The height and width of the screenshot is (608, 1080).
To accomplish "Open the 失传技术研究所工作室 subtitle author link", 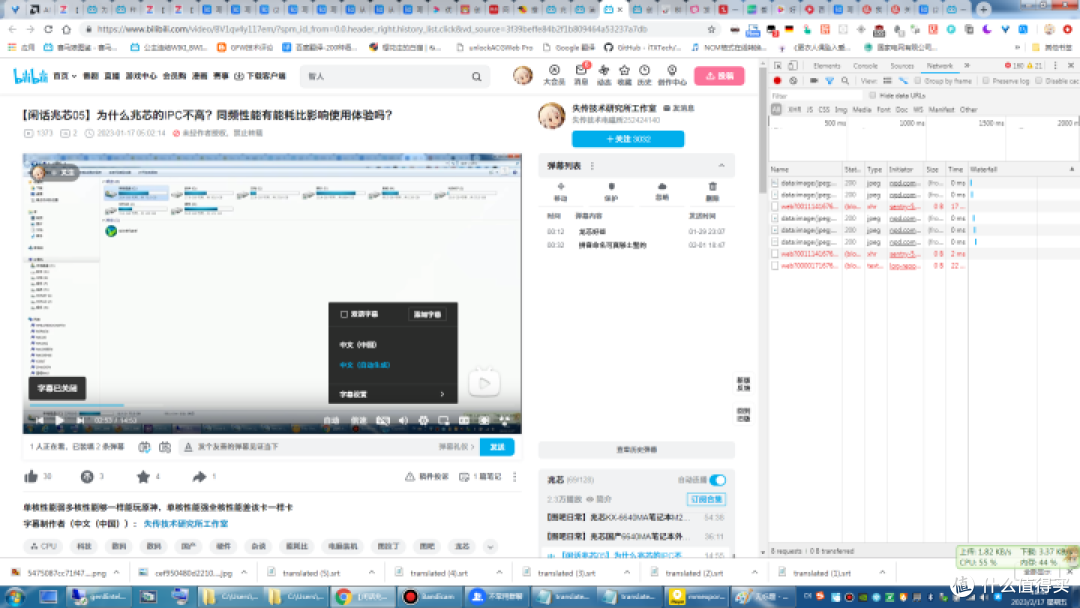I will coord(185,524).
